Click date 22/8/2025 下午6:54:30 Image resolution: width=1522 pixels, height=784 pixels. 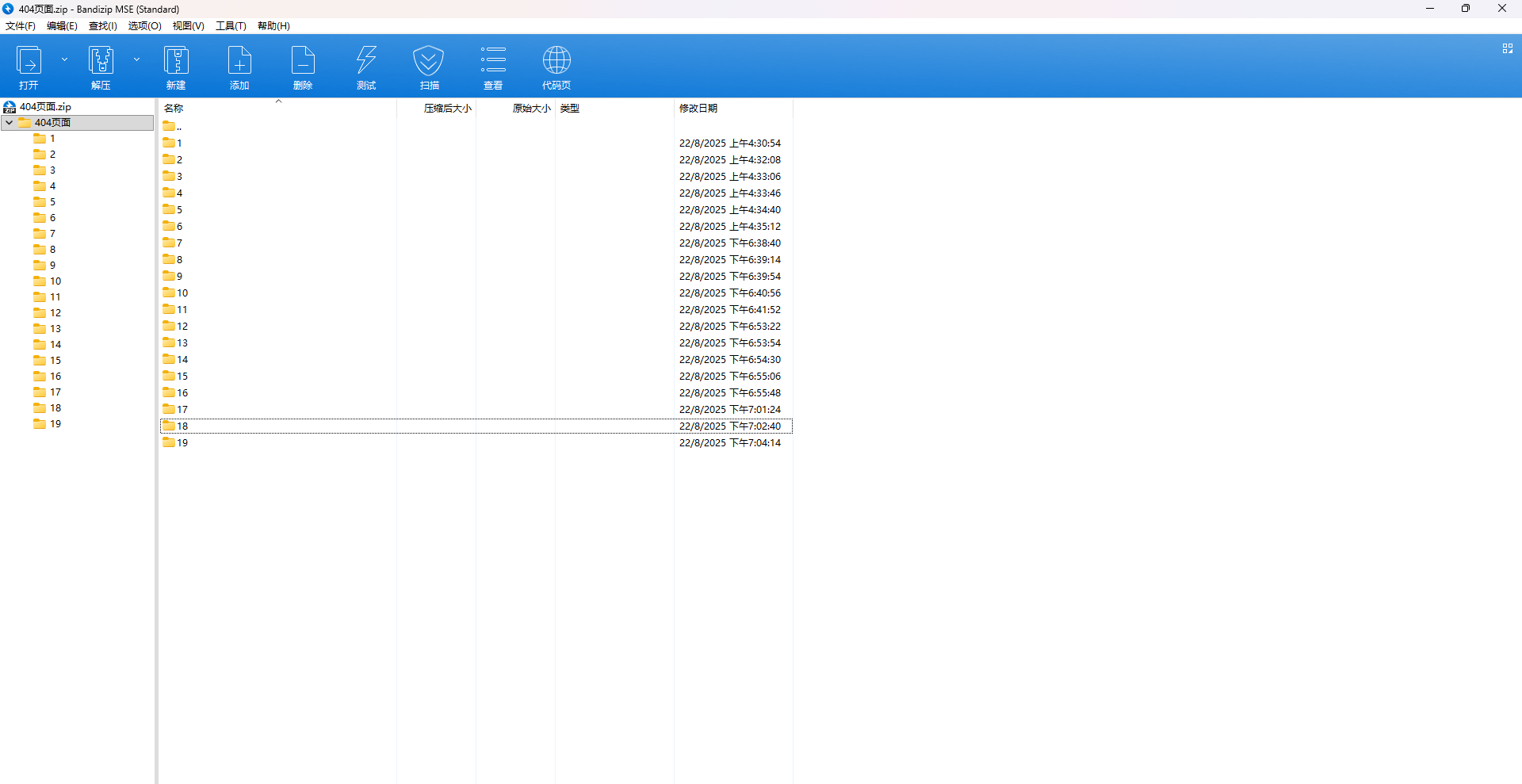coord(730,360)
